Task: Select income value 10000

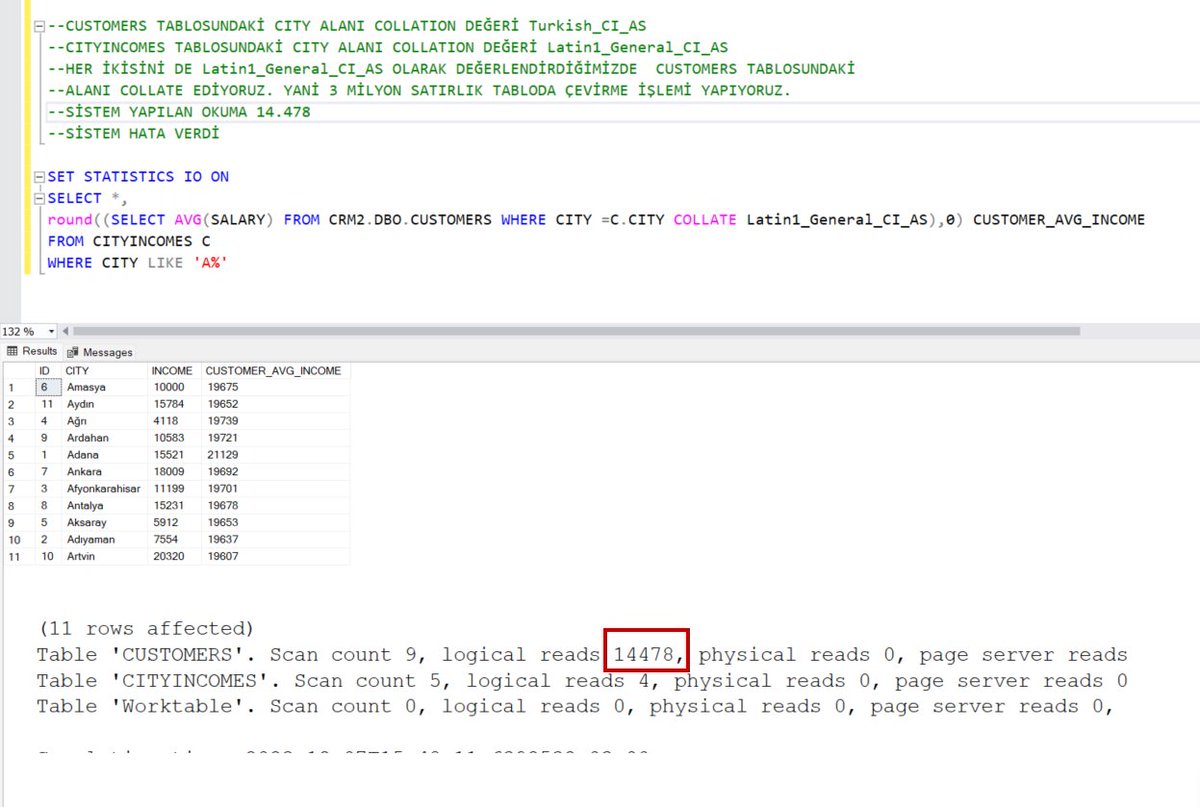Action: coord(174,387)
